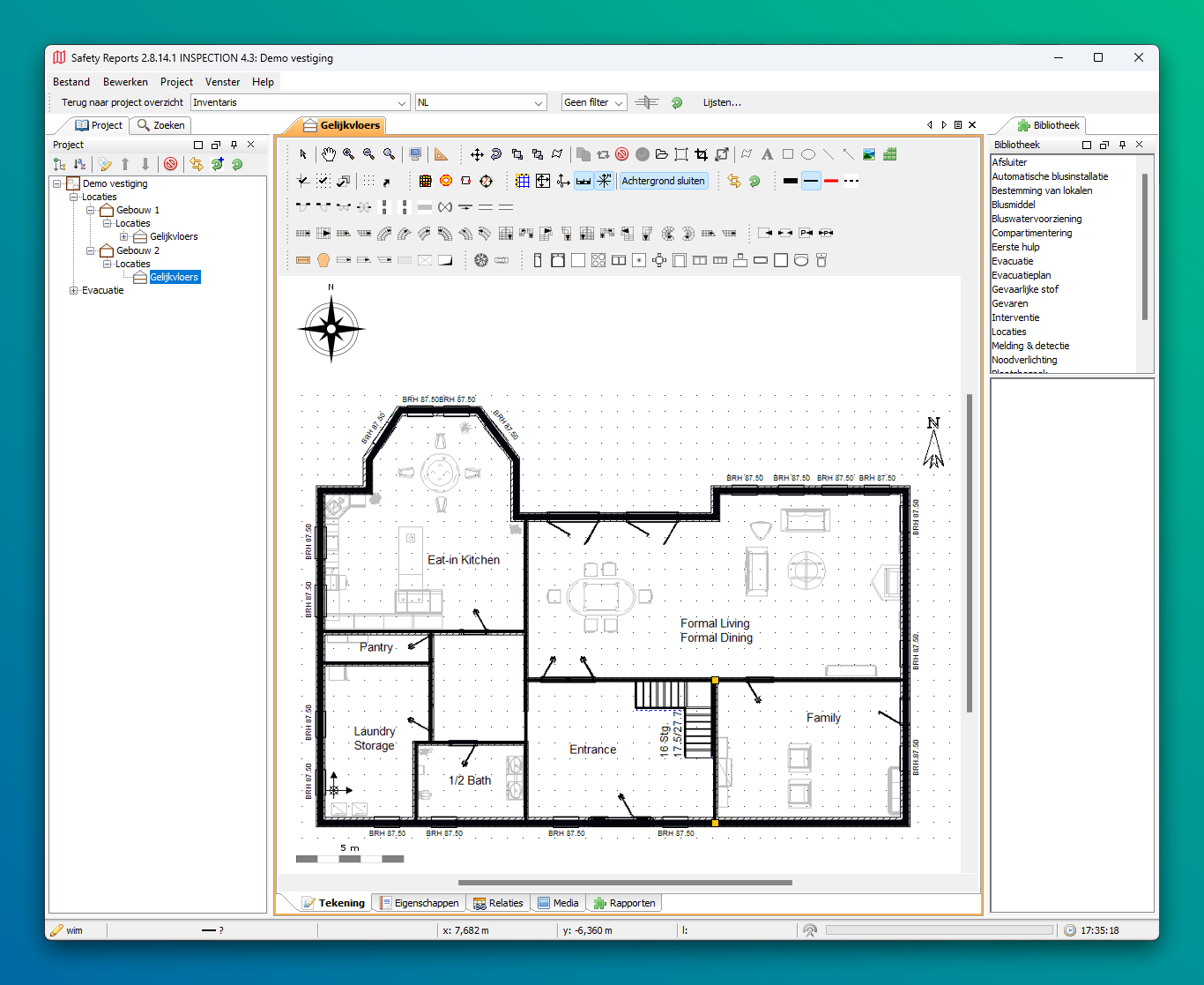Click the red prohibition icon in Project panel
This screenshot has width=1204, height=985.
pyautogui.click(x=171, y=164)
